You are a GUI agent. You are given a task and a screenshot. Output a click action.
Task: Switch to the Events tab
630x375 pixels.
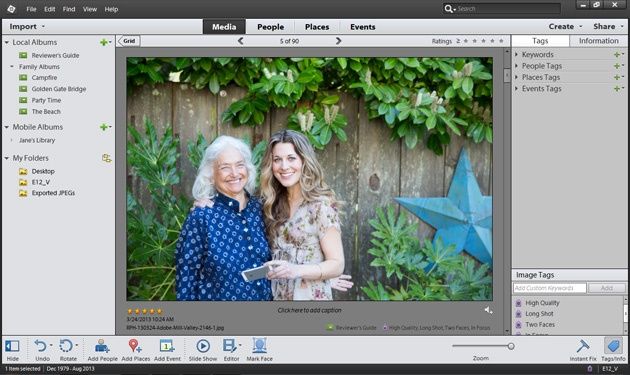pyautogui.click(x=362, y=27)
